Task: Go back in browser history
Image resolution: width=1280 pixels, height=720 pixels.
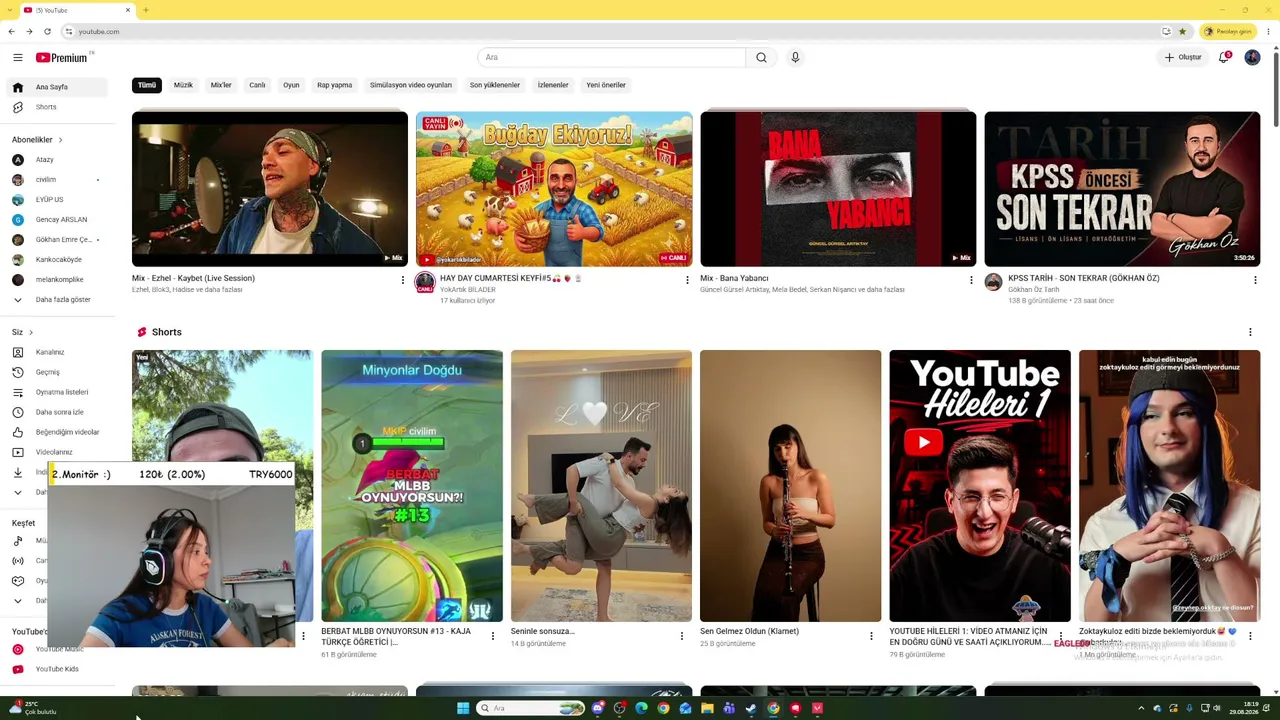Action: (12, 31)
